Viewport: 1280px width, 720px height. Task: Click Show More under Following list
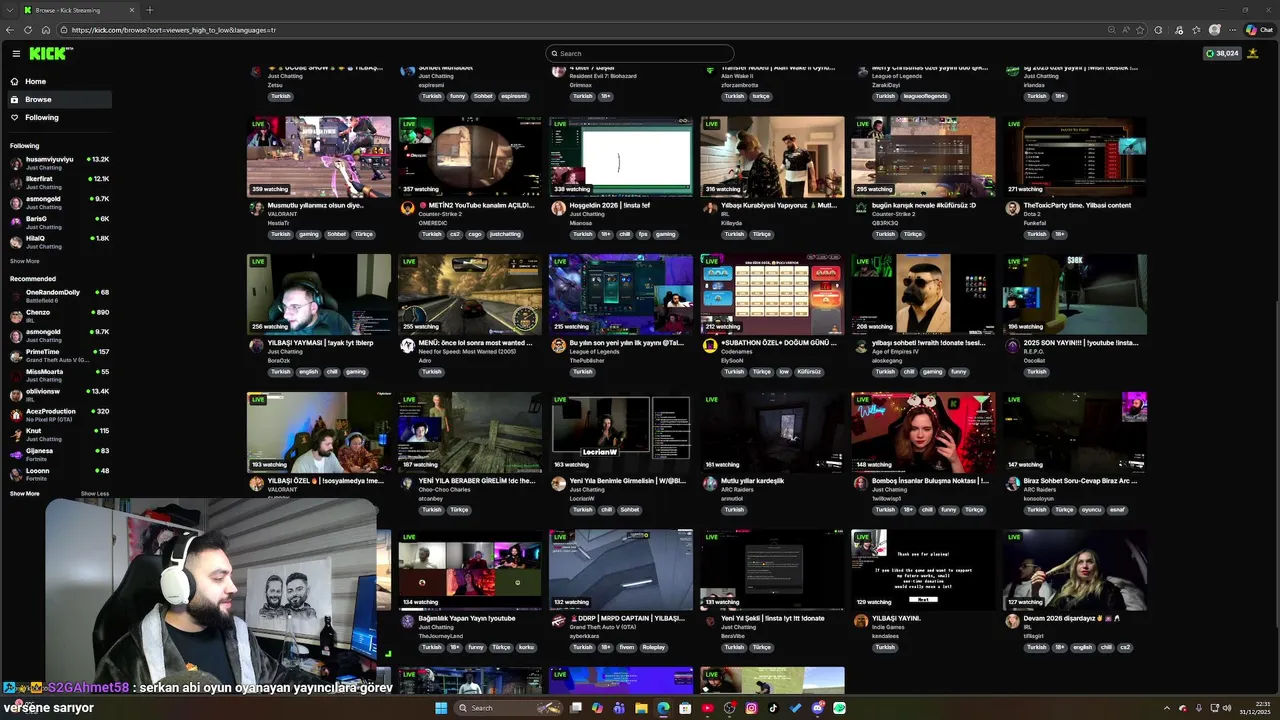click(x=25, y=261)
